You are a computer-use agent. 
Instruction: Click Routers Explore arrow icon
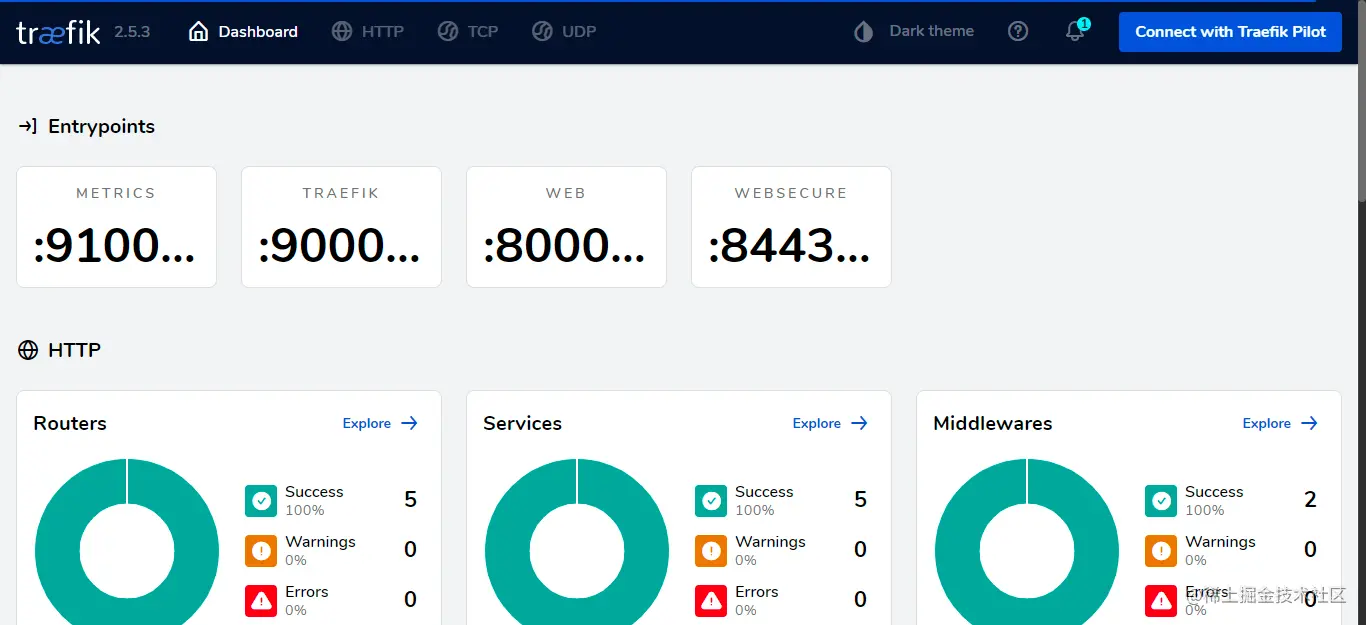(x=409, y=423)
